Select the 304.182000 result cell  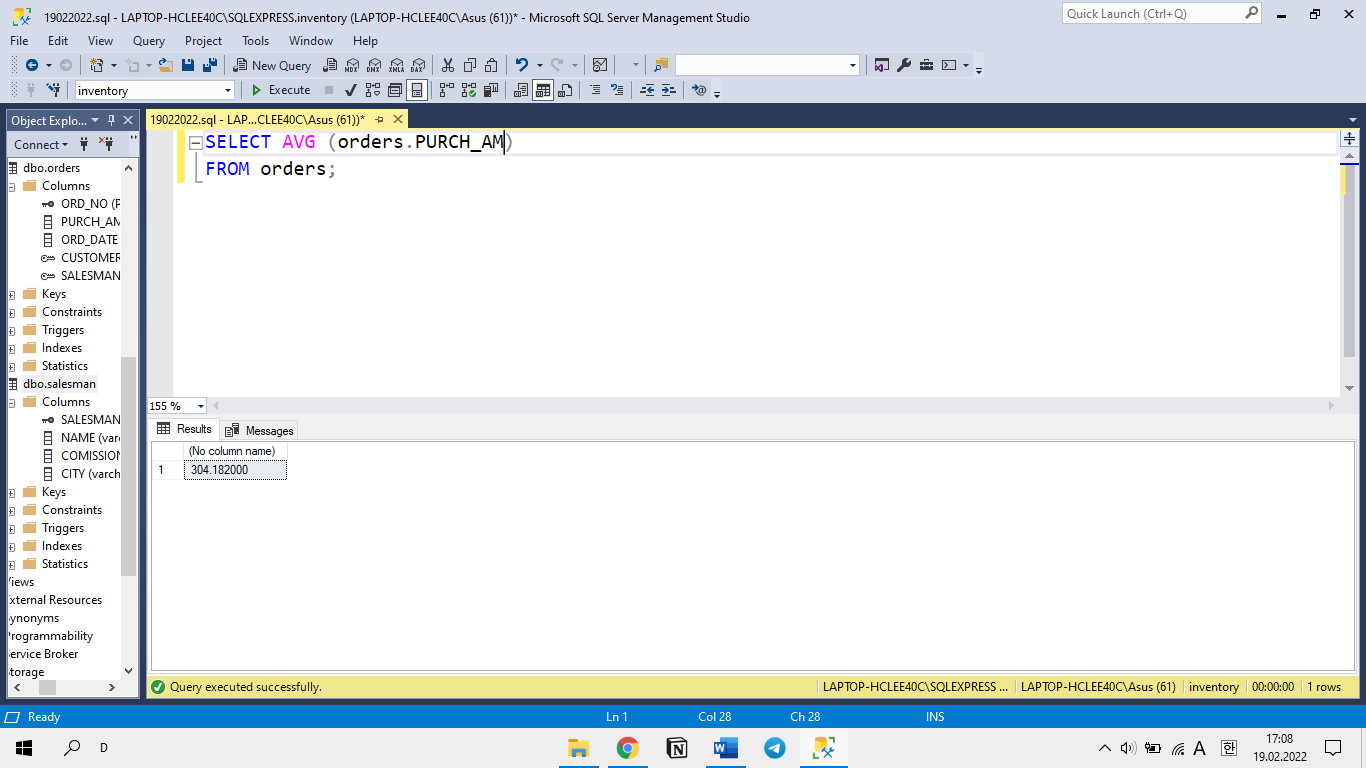click(x=235, y=470)
